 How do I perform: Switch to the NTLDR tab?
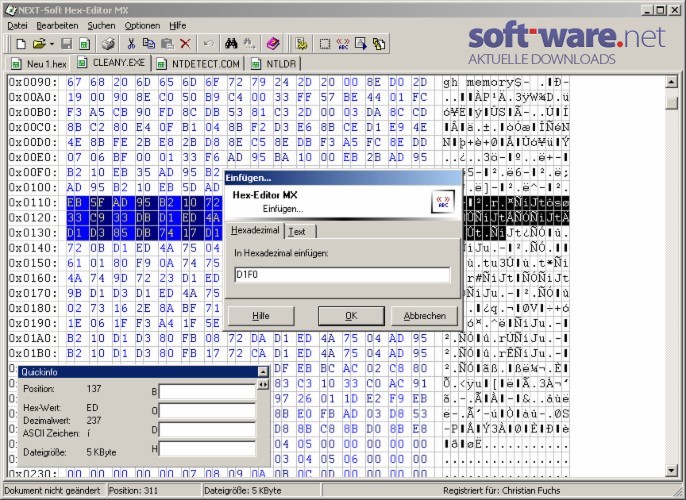coord(274,64)
